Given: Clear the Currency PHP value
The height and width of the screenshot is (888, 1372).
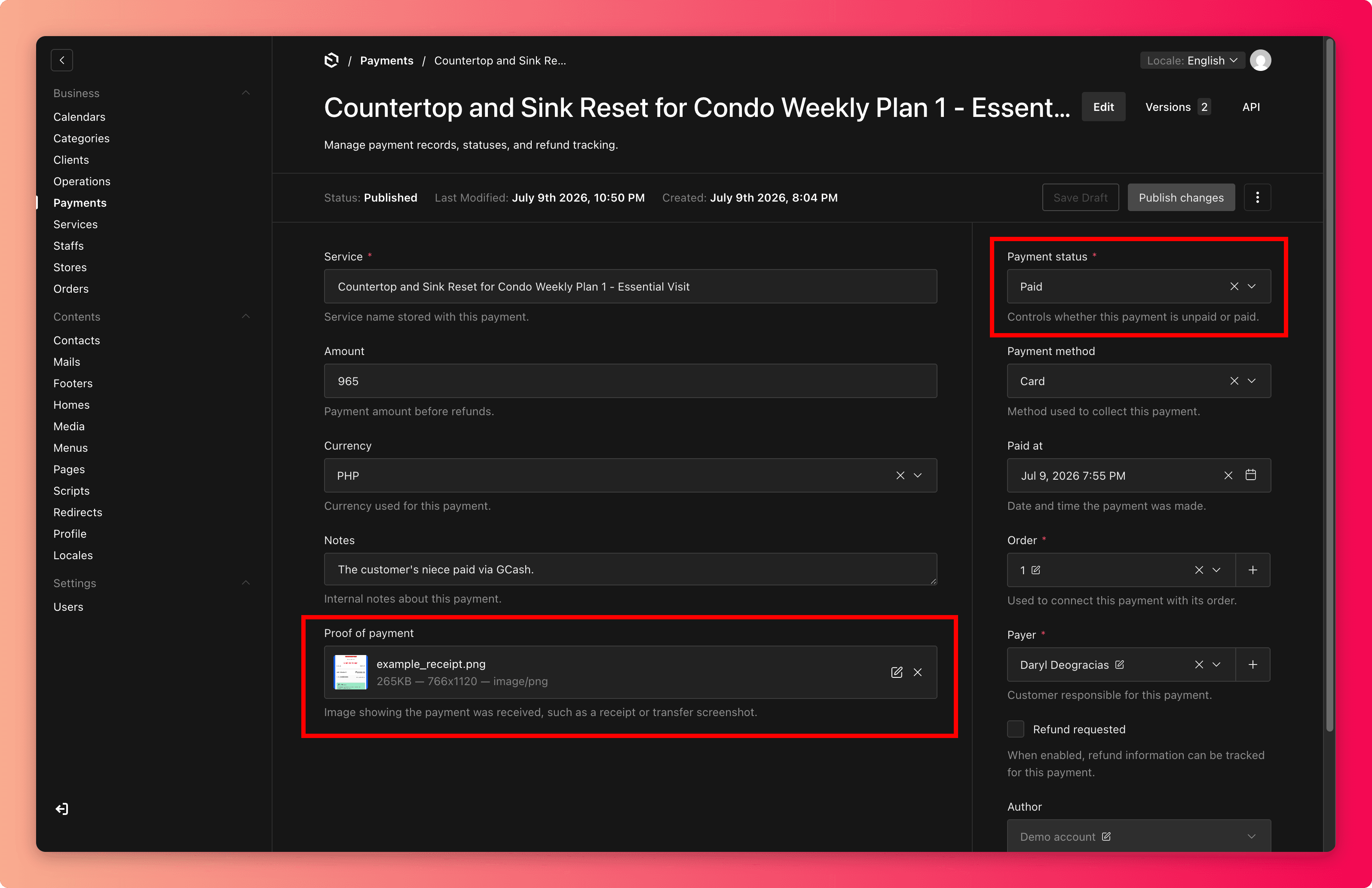Looking at the screenshot, I should (900, 475).
